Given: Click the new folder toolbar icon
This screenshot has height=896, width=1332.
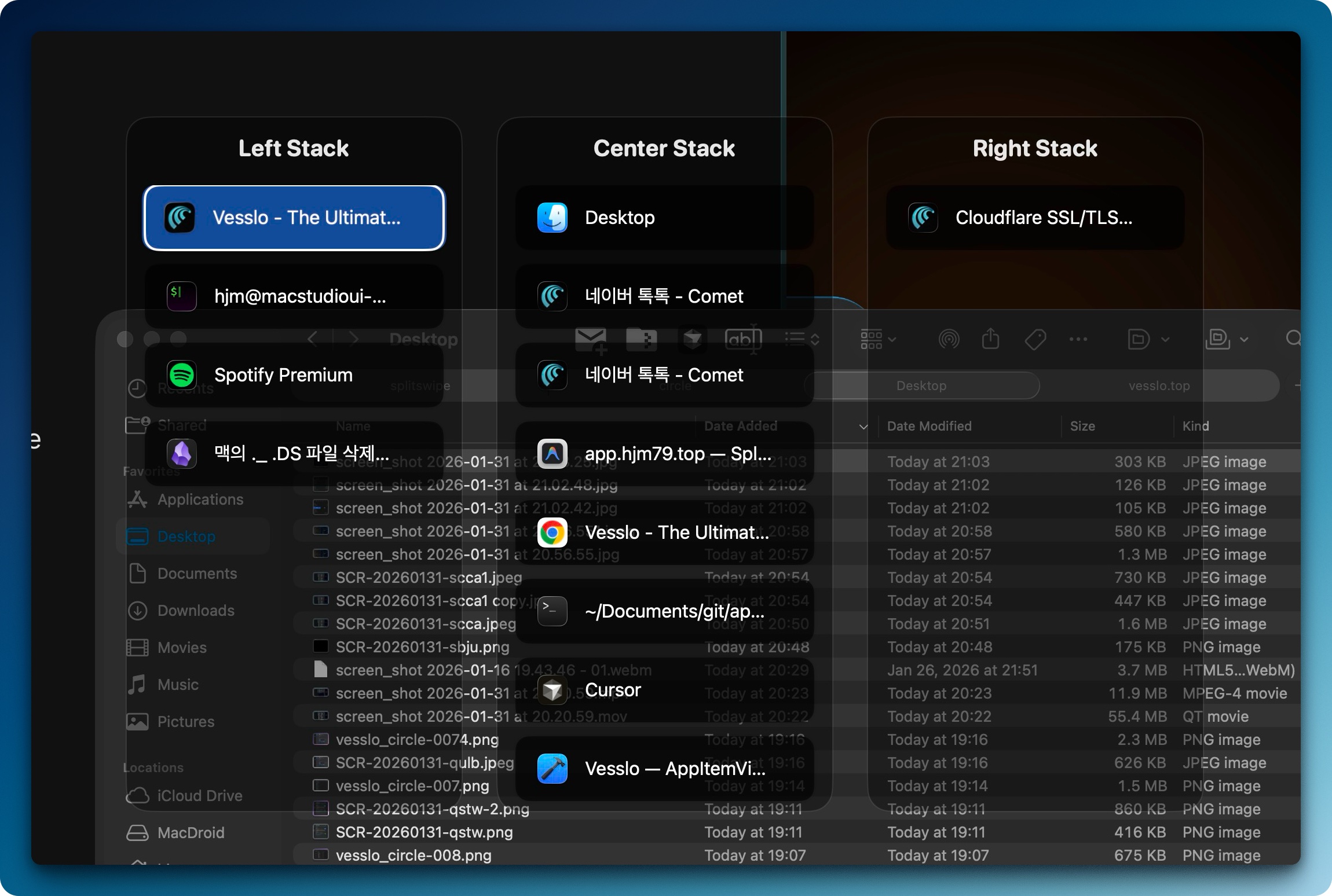Looking at the screenshot, I should point(641,339).
